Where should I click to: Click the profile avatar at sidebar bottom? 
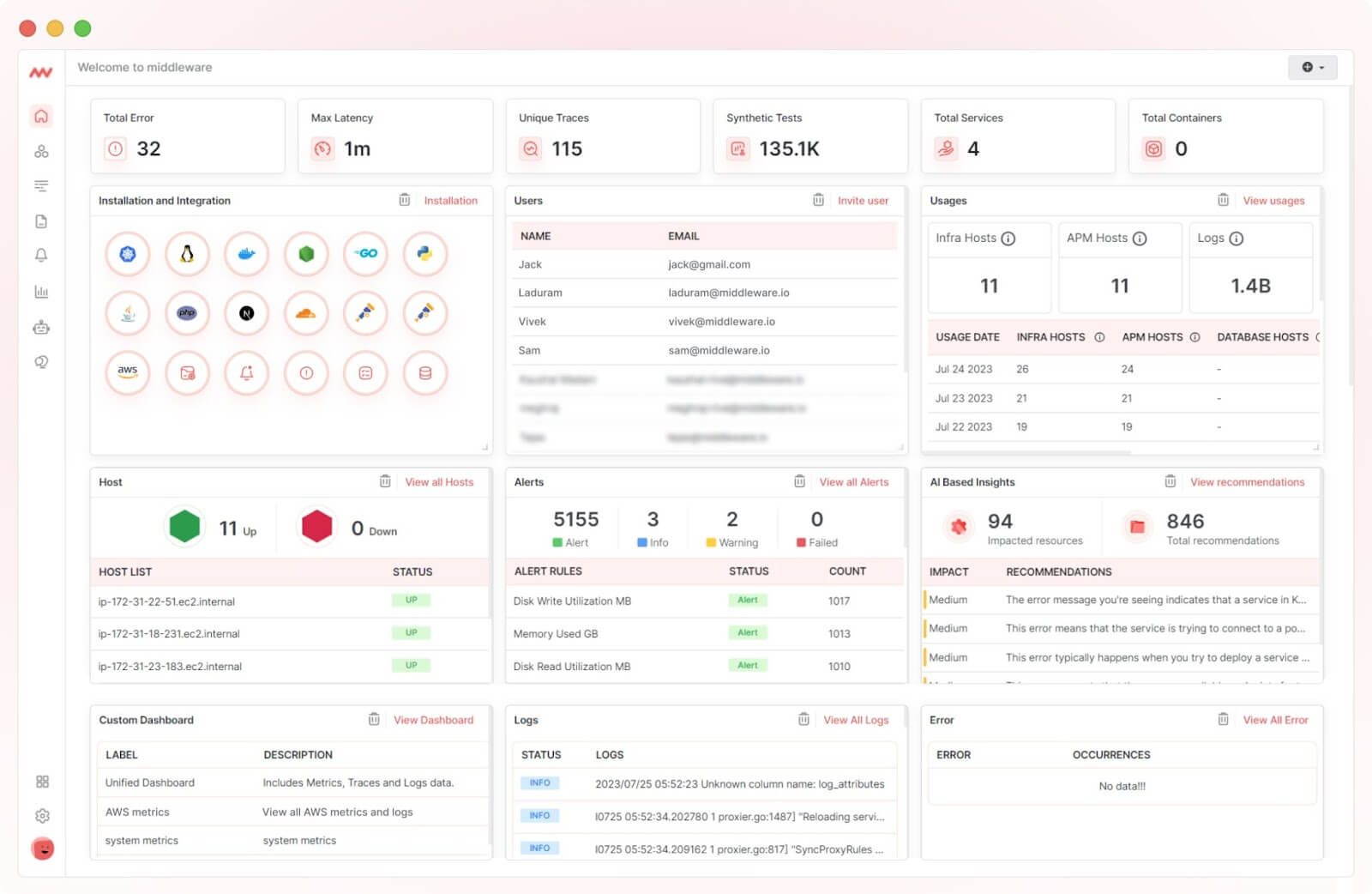[41, 849]
